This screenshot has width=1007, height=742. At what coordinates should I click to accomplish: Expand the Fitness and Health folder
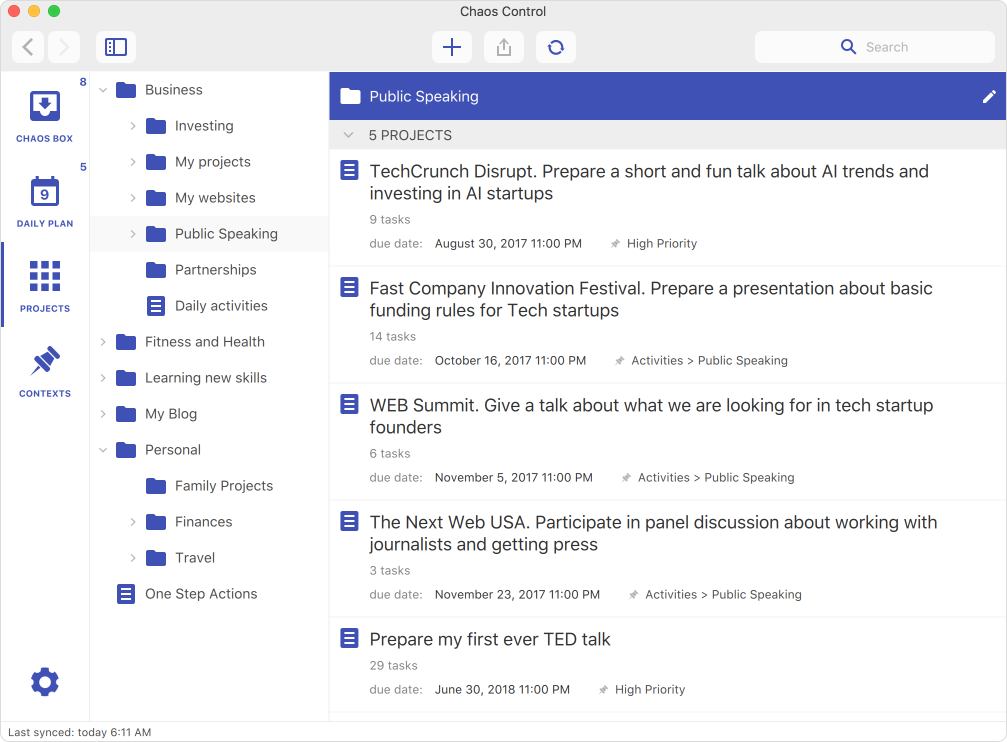[103, 342]
